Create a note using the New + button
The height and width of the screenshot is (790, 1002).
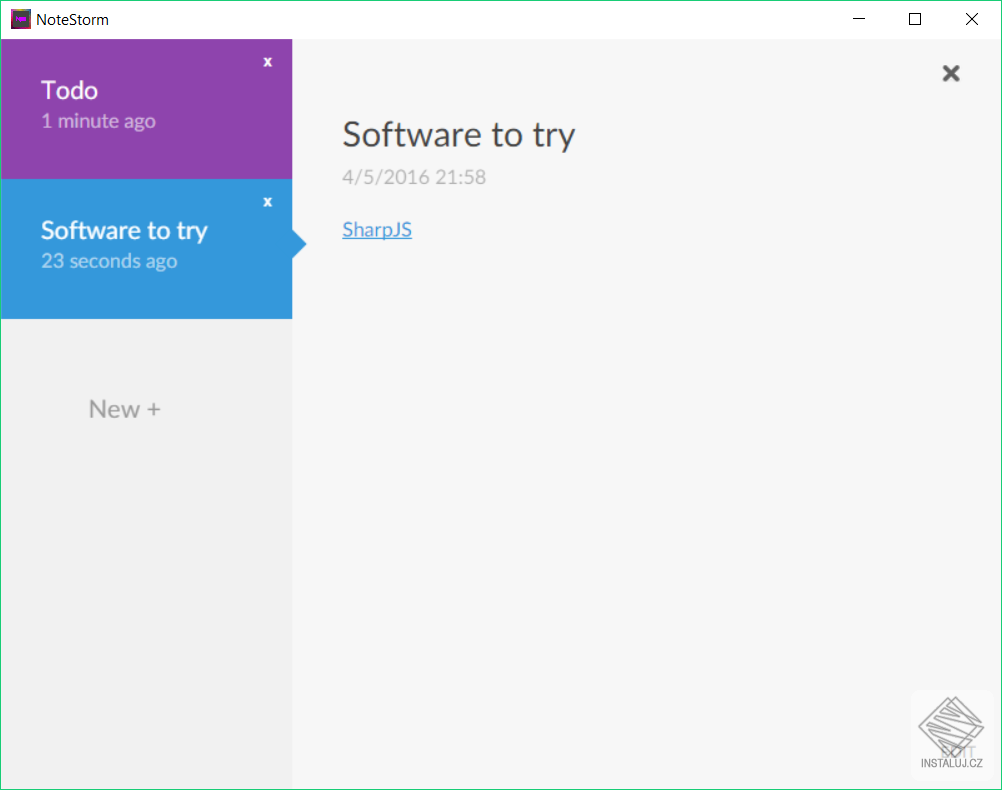(124, 408)
